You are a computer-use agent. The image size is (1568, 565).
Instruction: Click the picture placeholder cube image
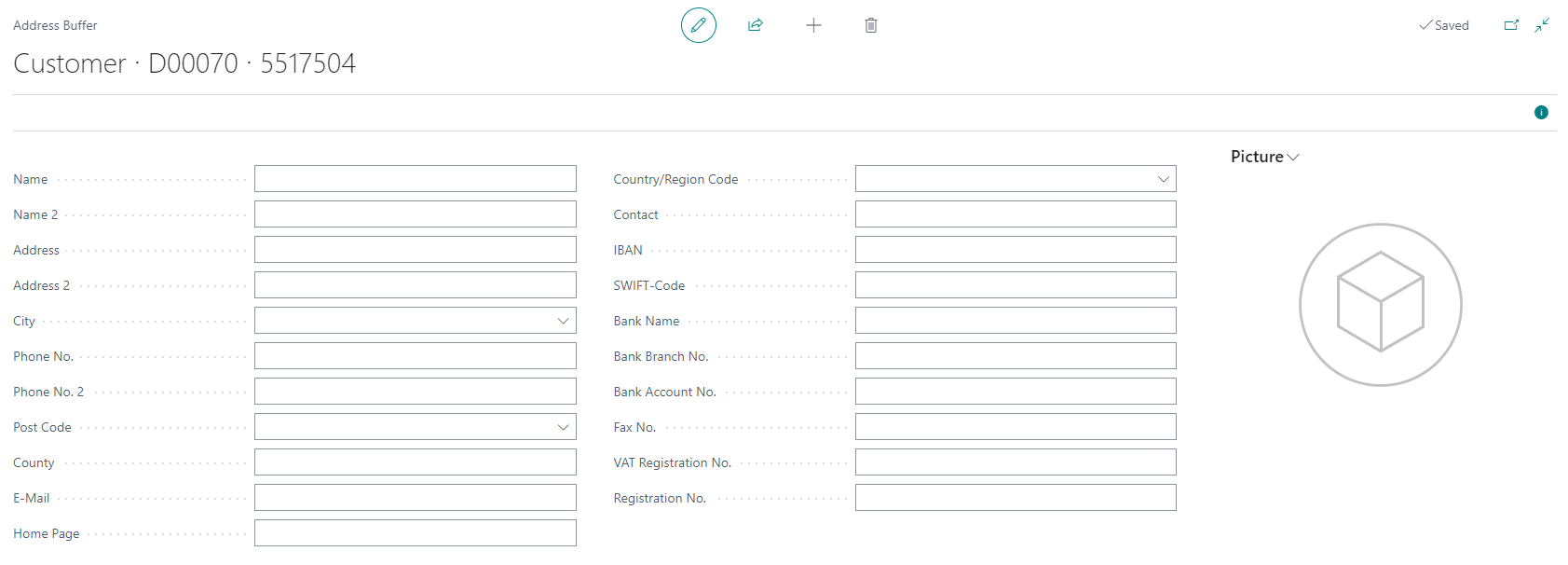(1381, 305)
